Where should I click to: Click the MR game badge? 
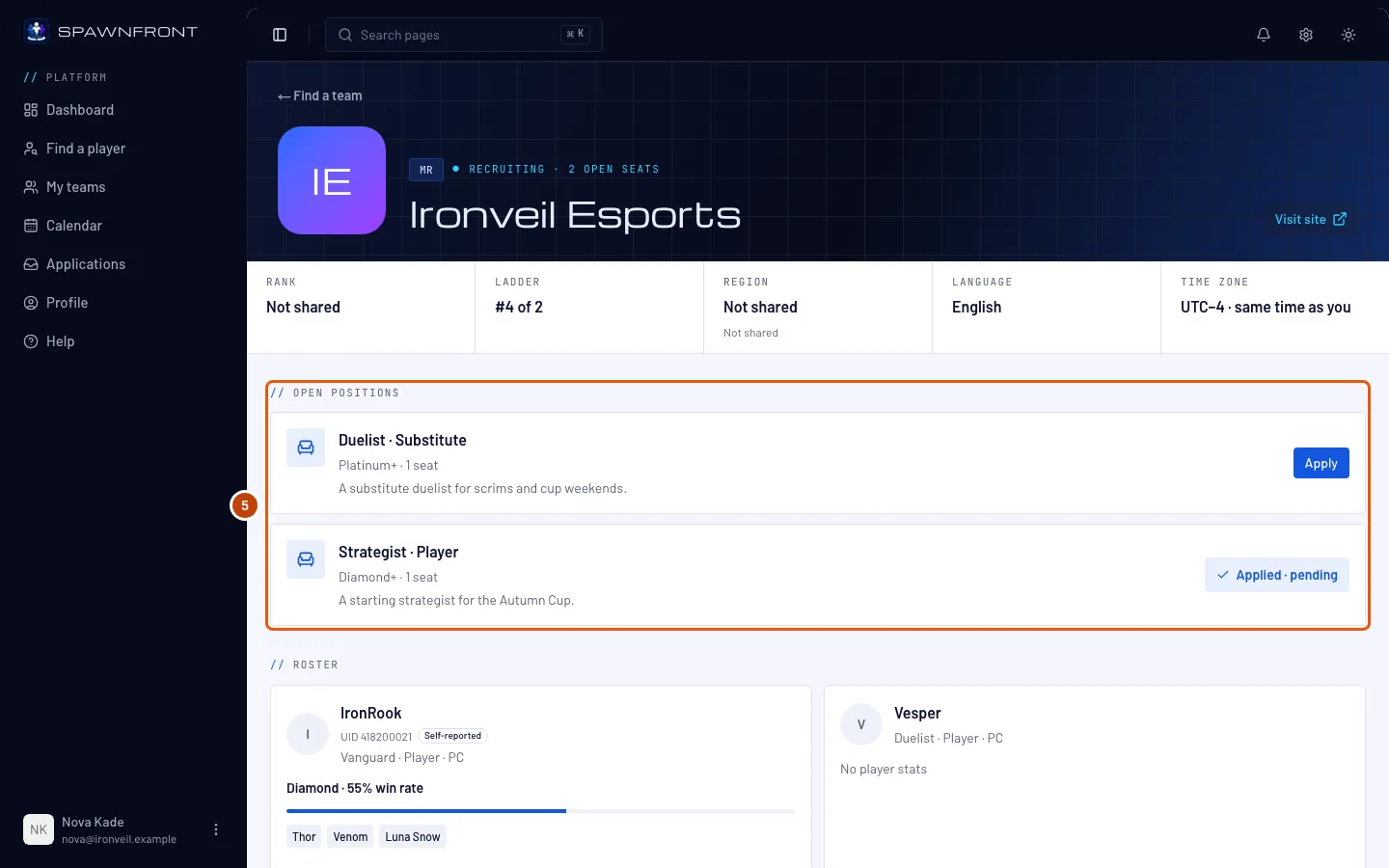click(x=426, y=170)
